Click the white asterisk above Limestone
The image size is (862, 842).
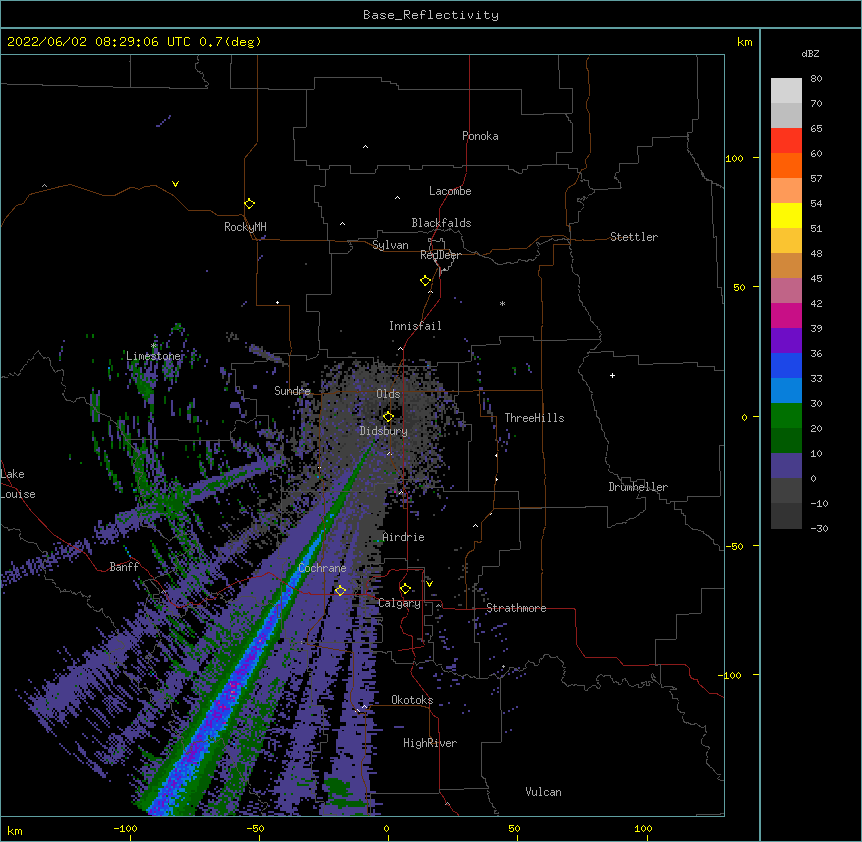154,346
